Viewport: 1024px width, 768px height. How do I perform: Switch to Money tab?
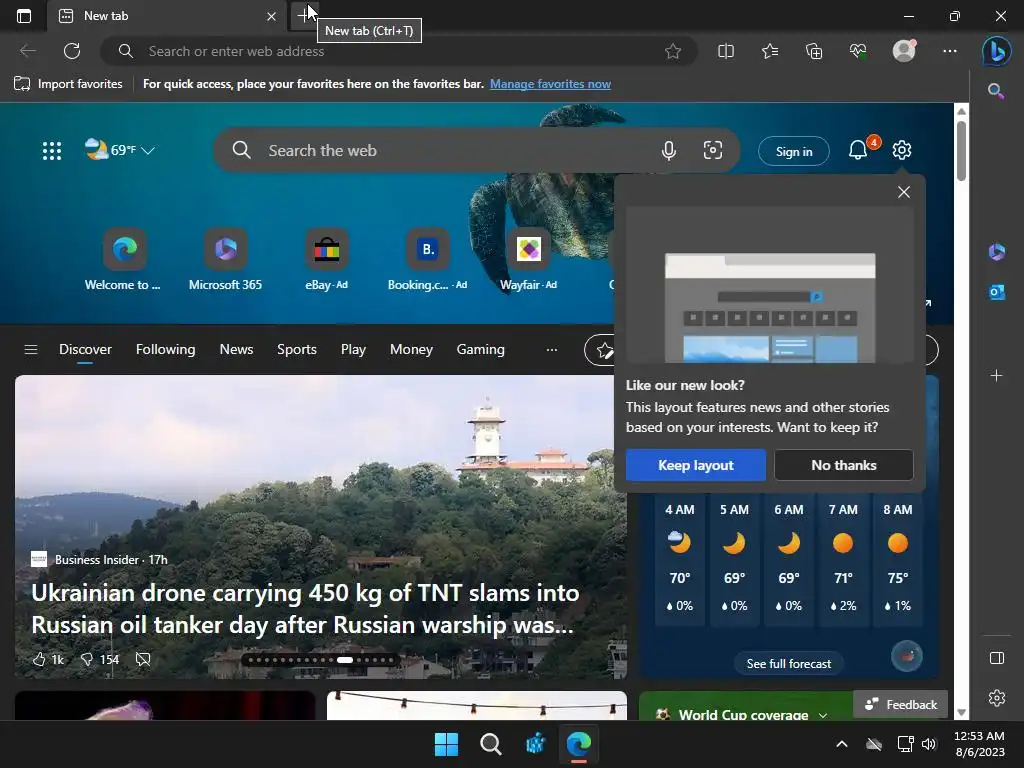411,349
